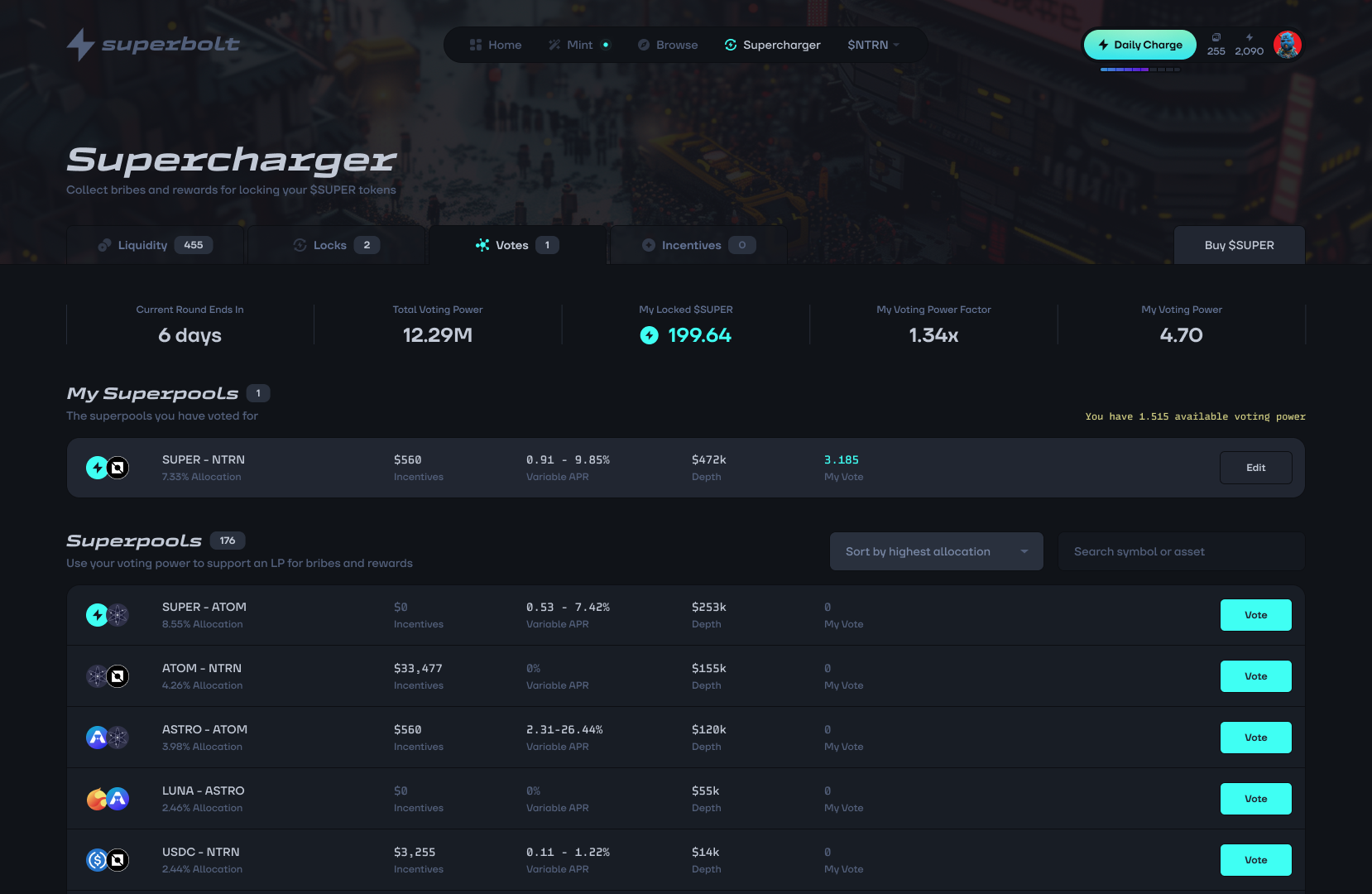Screen dimensions: 1372x894
Task: Click the lightning icon next to 2,090
Action: point(1249,38)
